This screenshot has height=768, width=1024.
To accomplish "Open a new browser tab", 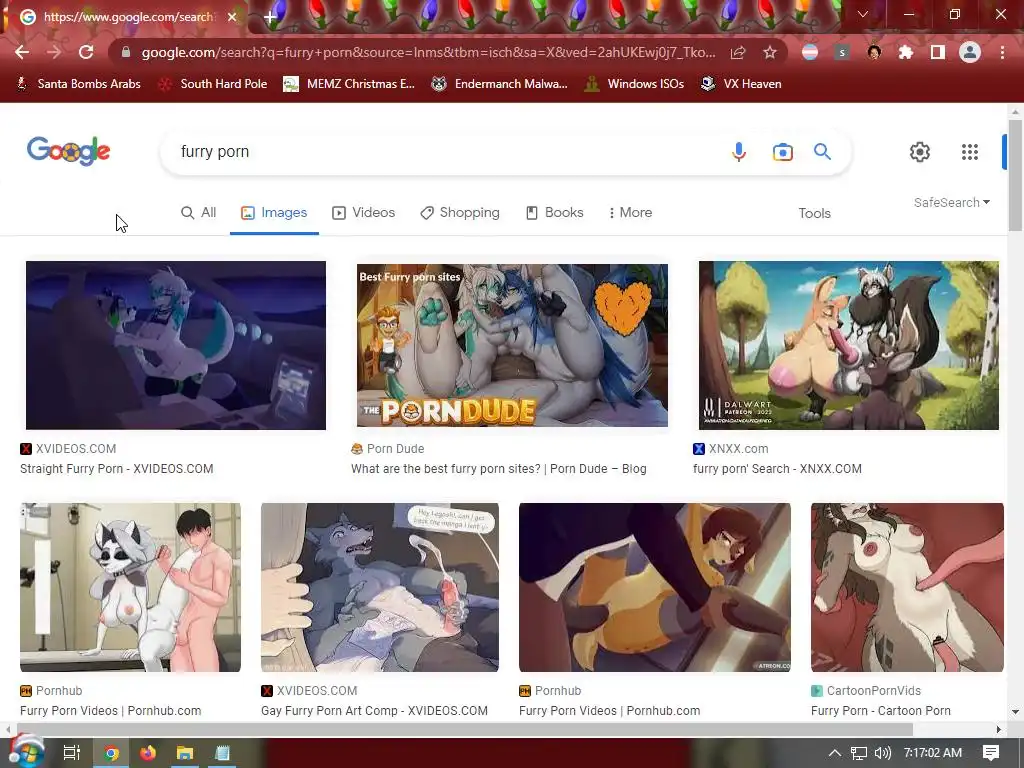I will [270, 17].
